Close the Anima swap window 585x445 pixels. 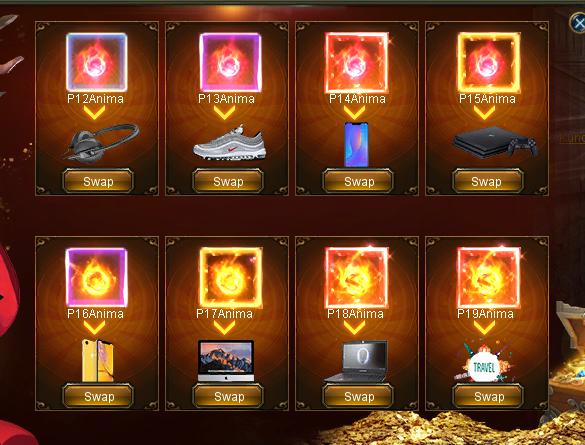click(x=578, y=23)
